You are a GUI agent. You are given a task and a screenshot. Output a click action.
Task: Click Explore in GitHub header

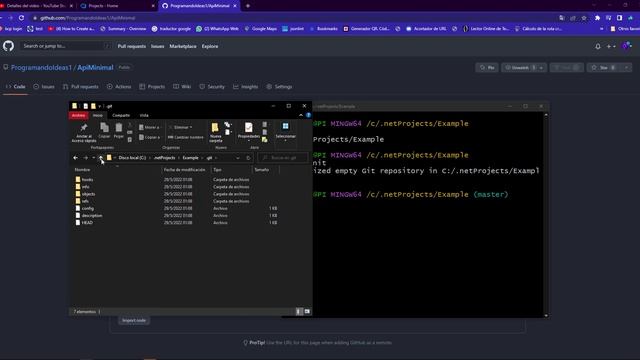pos(210,47)
